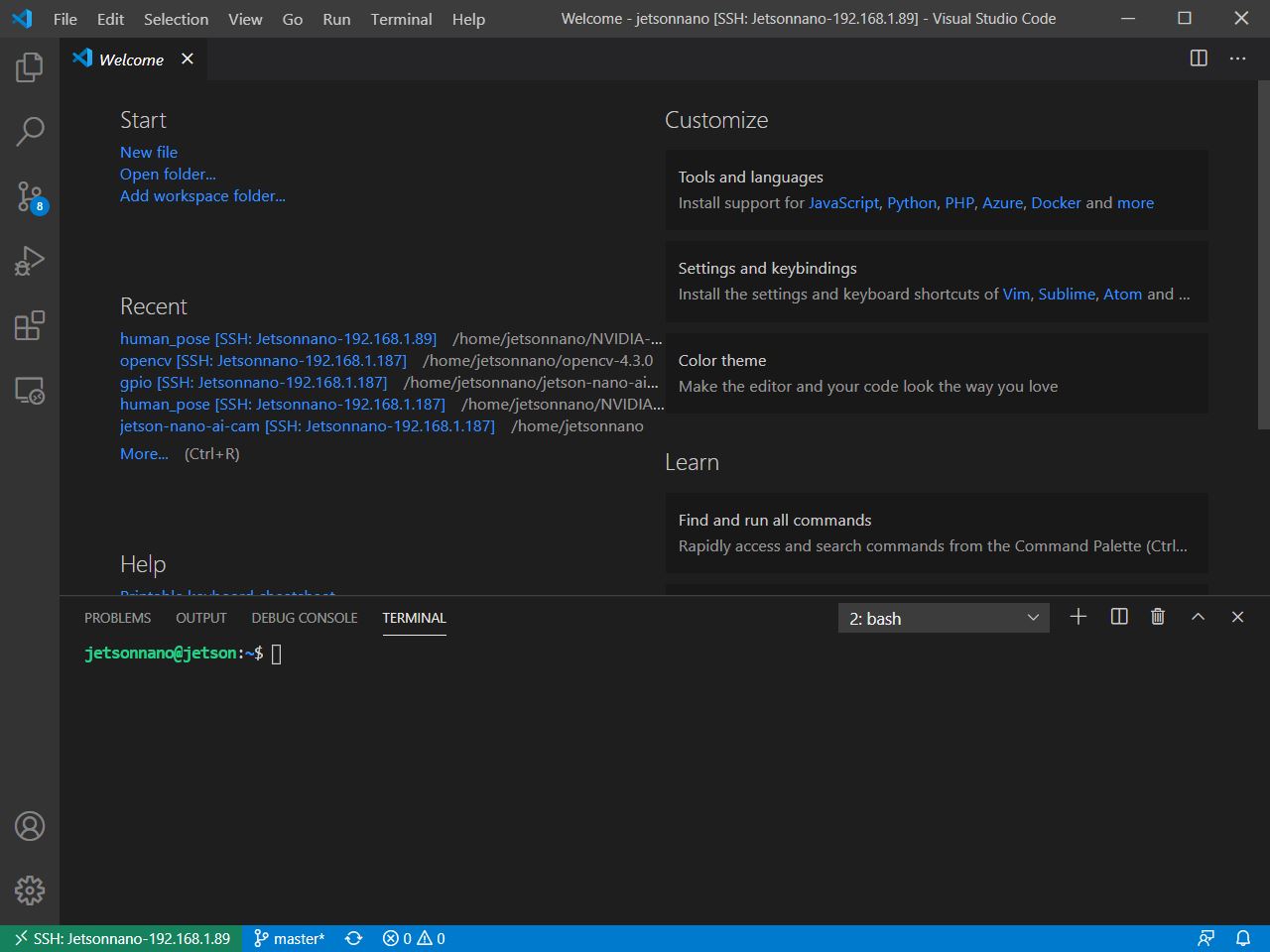The height and width of the screenshot is (952, 1270).
Task: Split the terminal pane
Action: point(1119,617)
